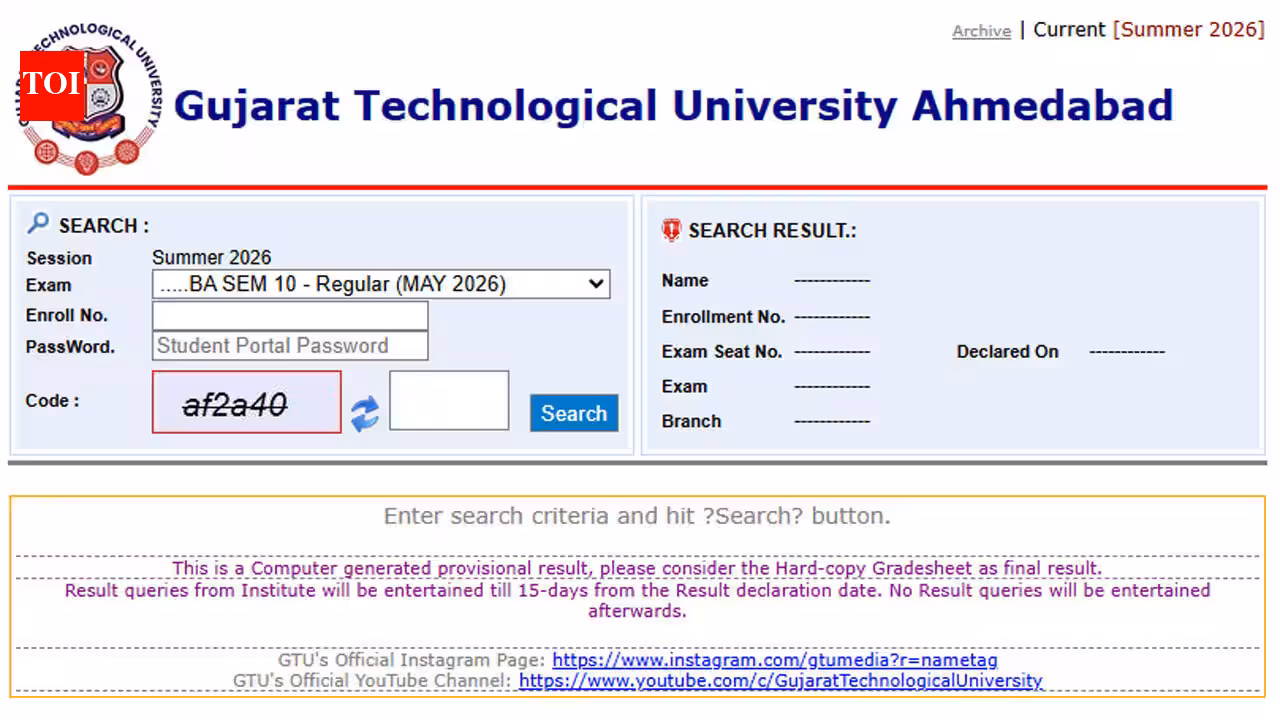1280x720 pixels.
Task: Click the 'Enroll No.' label
Action: (x=67, y=315)
